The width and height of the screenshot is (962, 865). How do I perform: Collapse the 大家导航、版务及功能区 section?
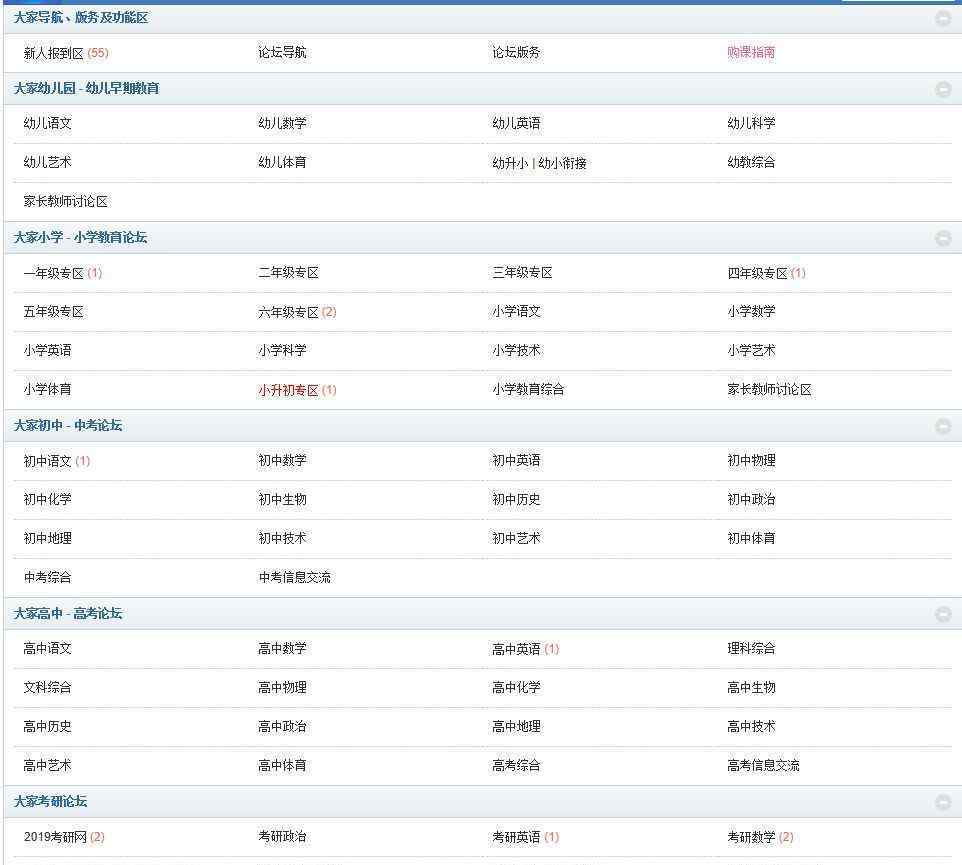tap(942, 18)
